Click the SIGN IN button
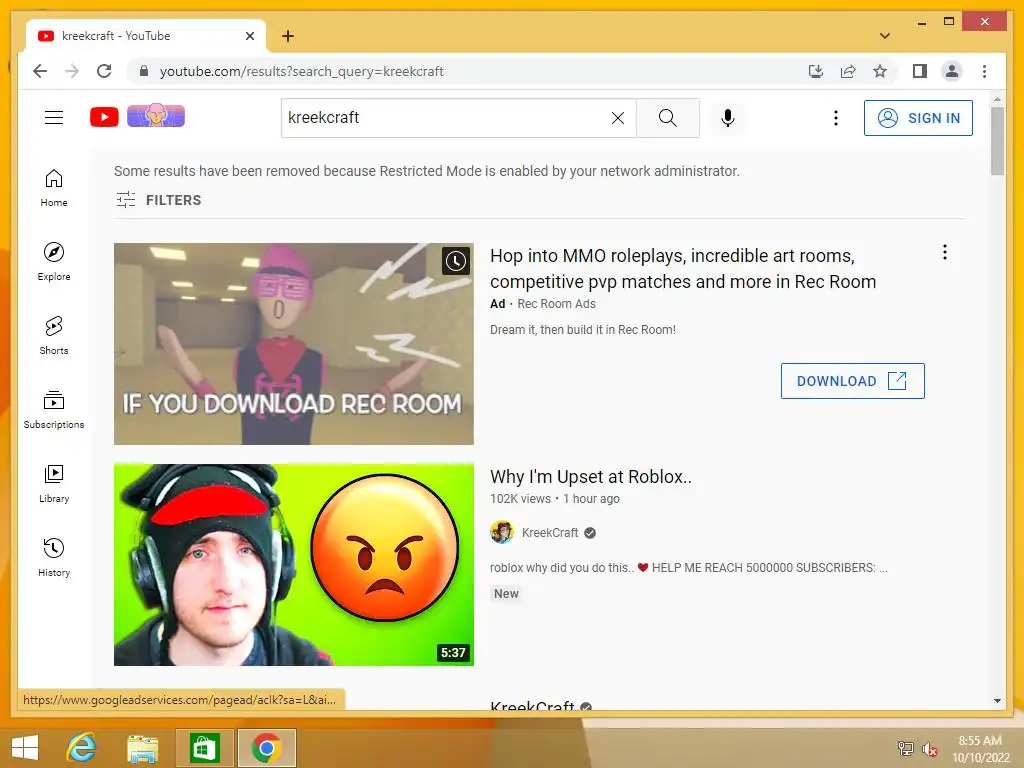The width and height of the screenshot is (1024, 768). click(918, 118)
